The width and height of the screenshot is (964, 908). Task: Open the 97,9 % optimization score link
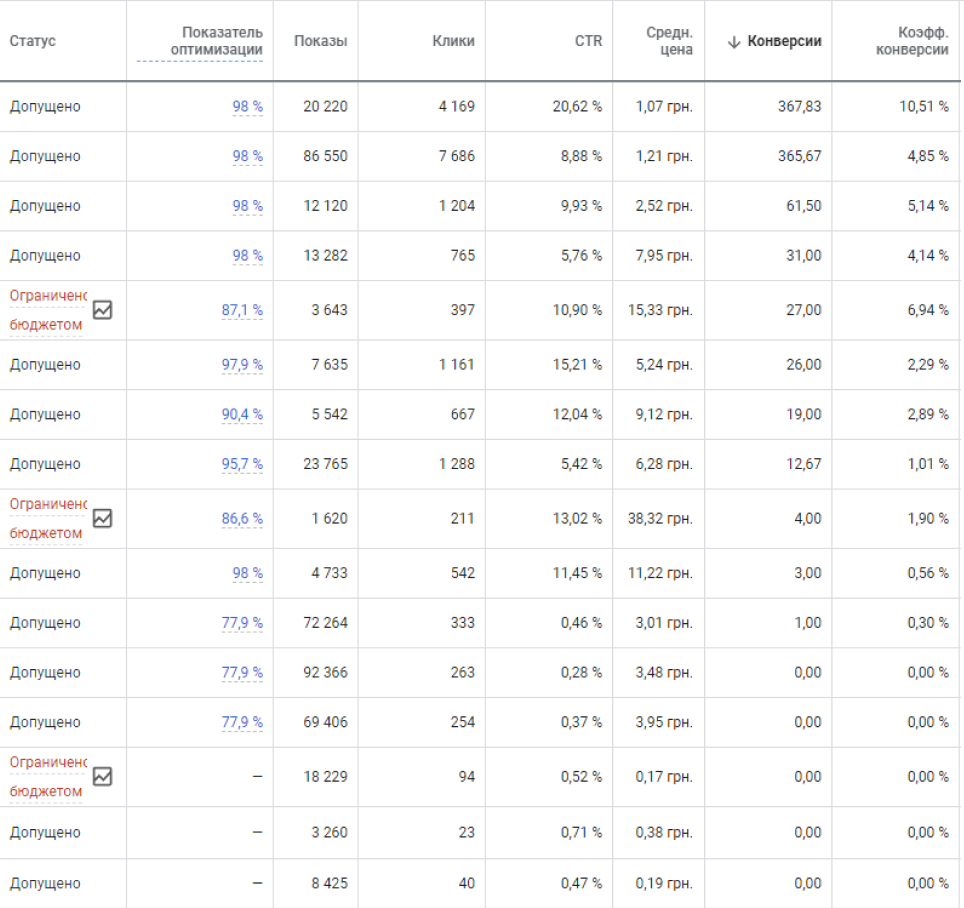point(242,365)
